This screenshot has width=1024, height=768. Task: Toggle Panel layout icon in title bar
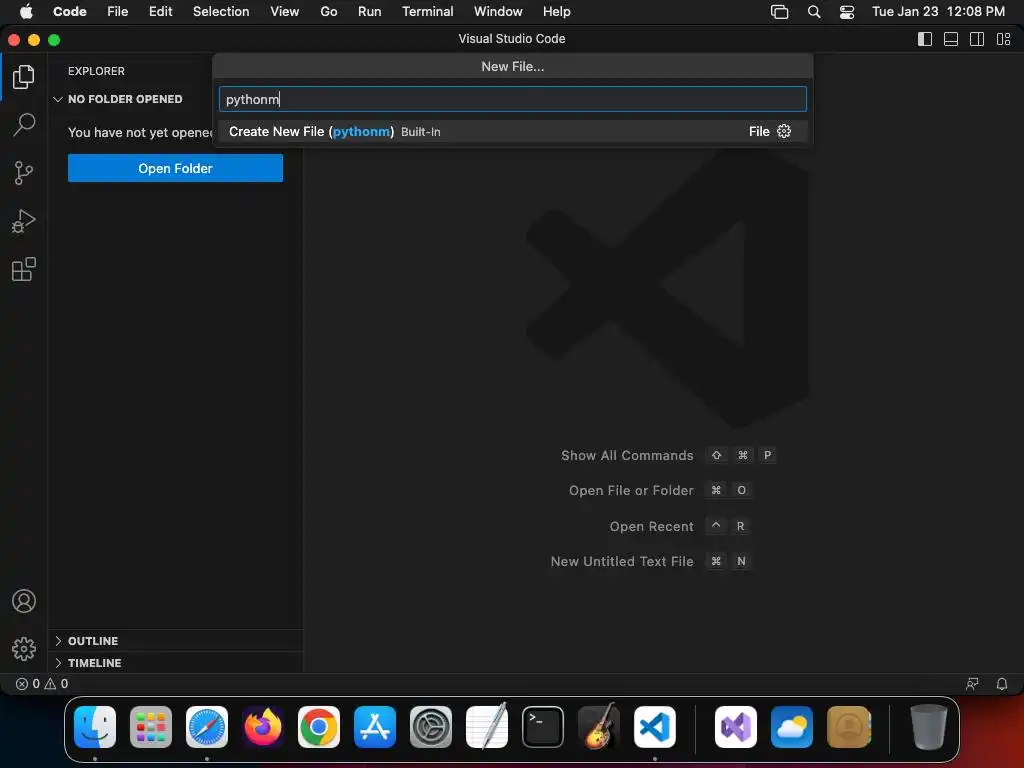tap(951, 39)
